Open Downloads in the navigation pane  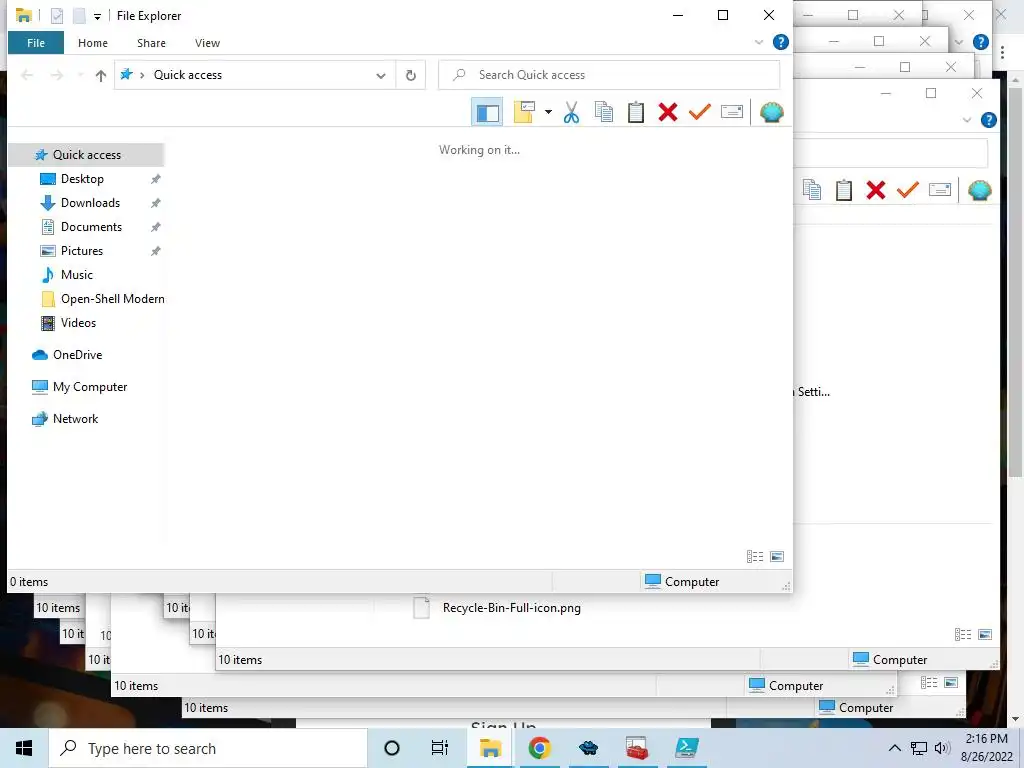point(90,203)
